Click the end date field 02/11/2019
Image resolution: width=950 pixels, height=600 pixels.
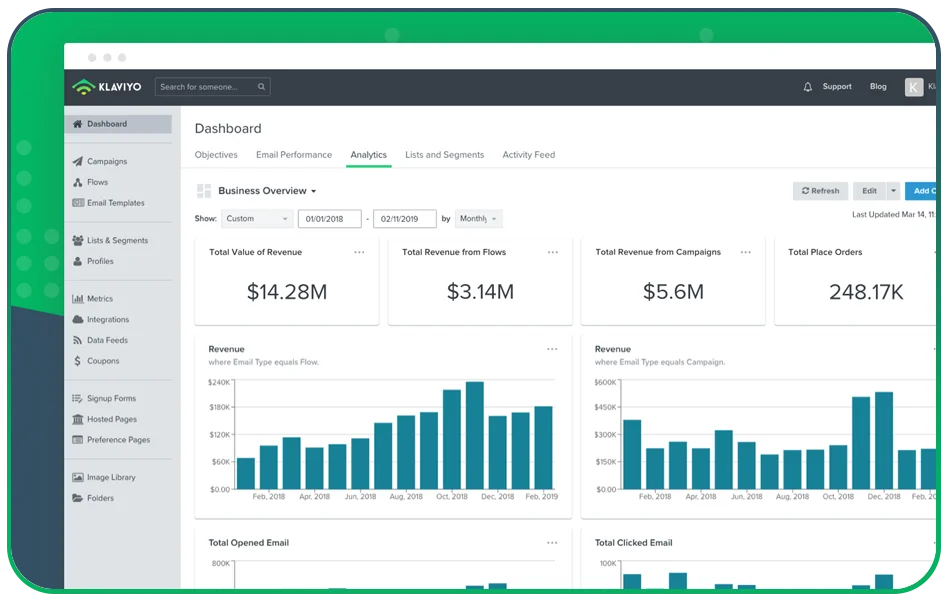pyautogui.click(x=405, y=219)
